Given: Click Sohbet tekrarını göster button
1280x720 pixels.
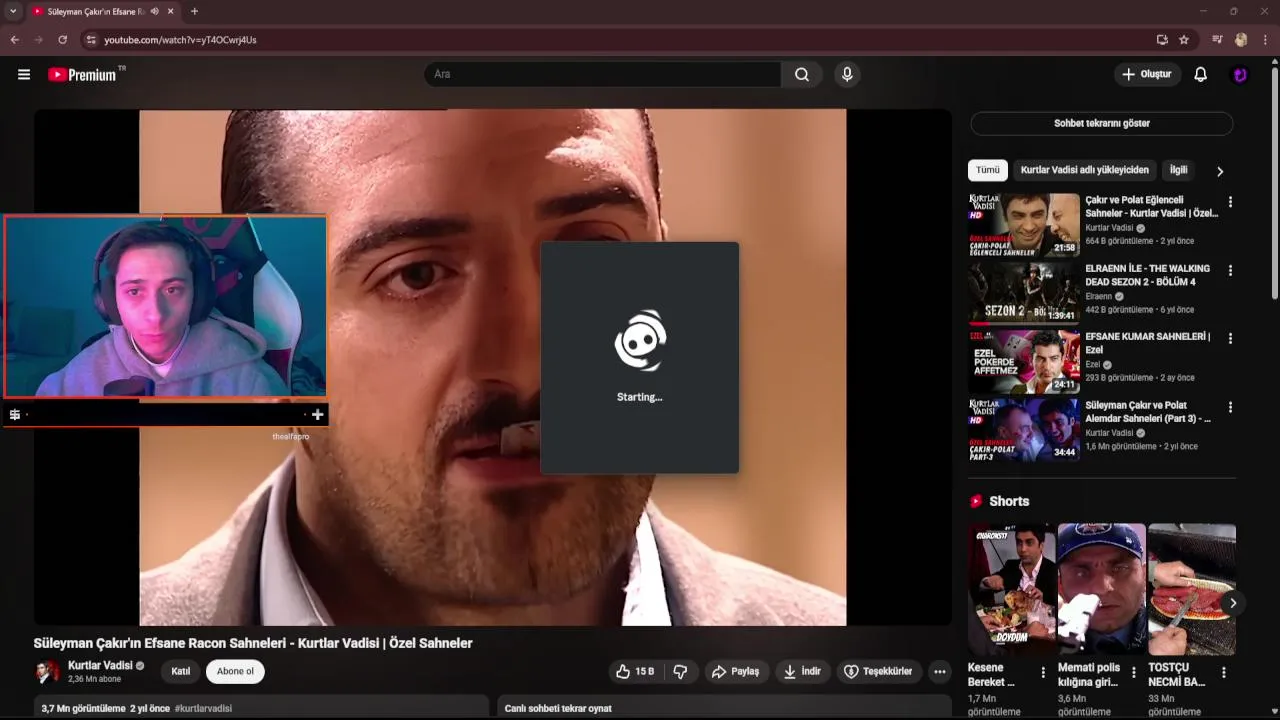Looking at the screenshot, I should (1101, 123).
